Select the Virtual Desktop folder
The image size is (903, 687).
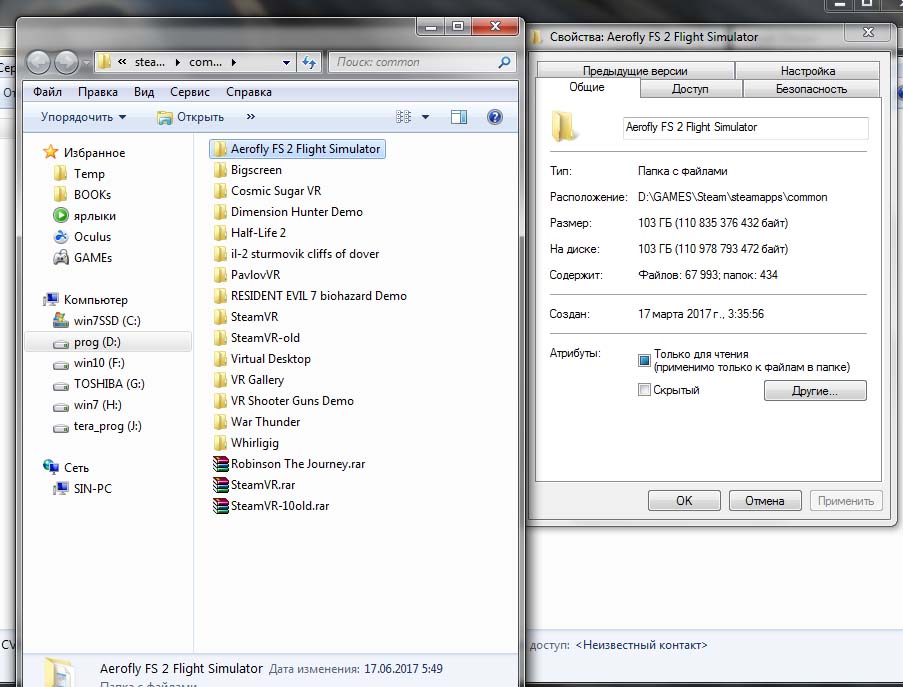tap(262, 359)
